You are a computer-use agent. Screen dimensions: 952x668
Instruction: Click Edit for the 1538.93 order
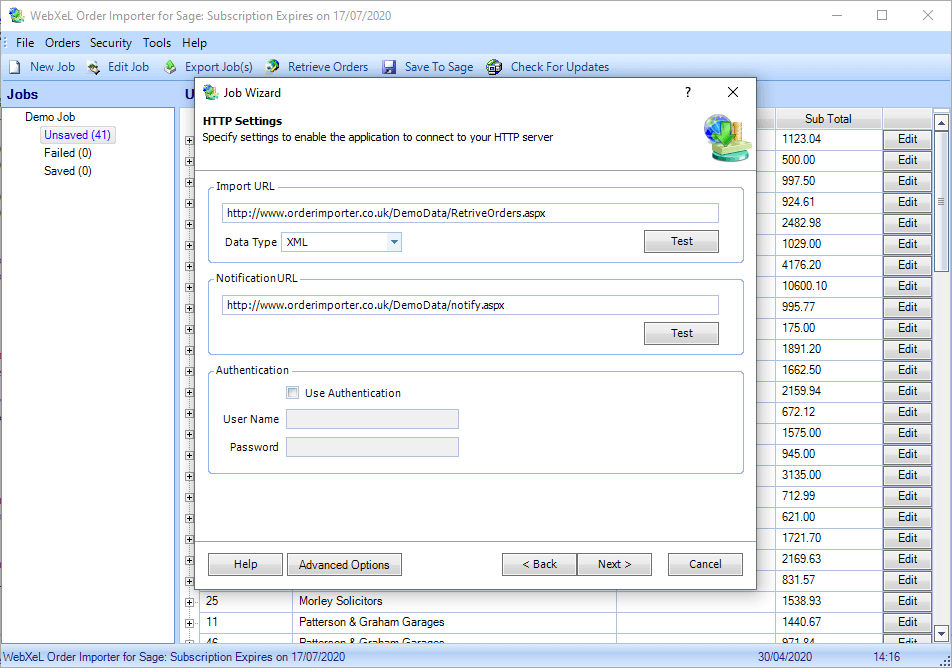(x=907, y=601)
